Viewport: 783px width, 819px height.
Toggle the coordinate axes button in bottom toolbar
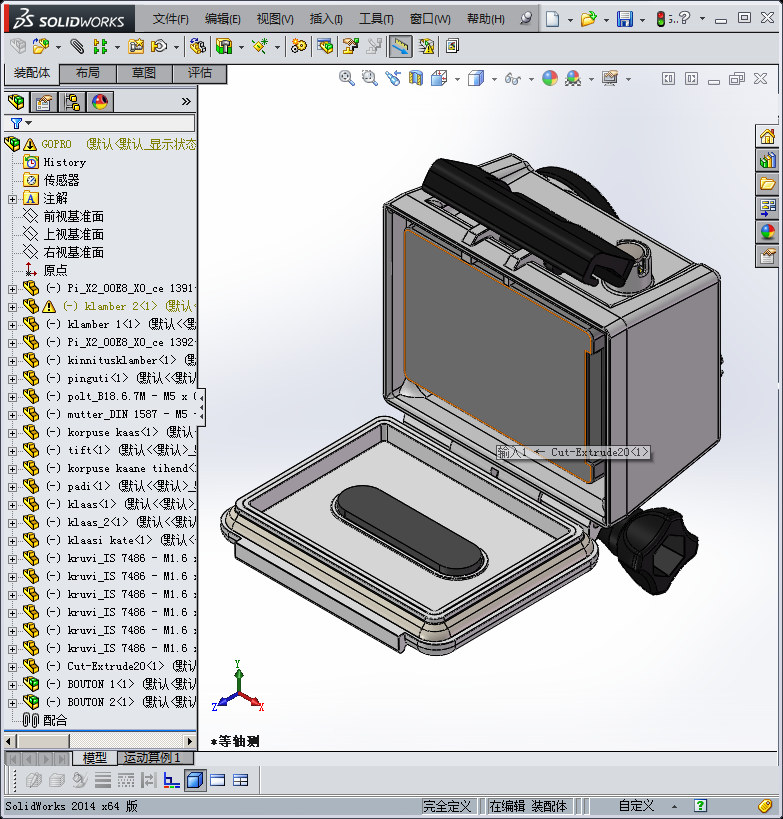pyautogui.click(x=171, y=780)
